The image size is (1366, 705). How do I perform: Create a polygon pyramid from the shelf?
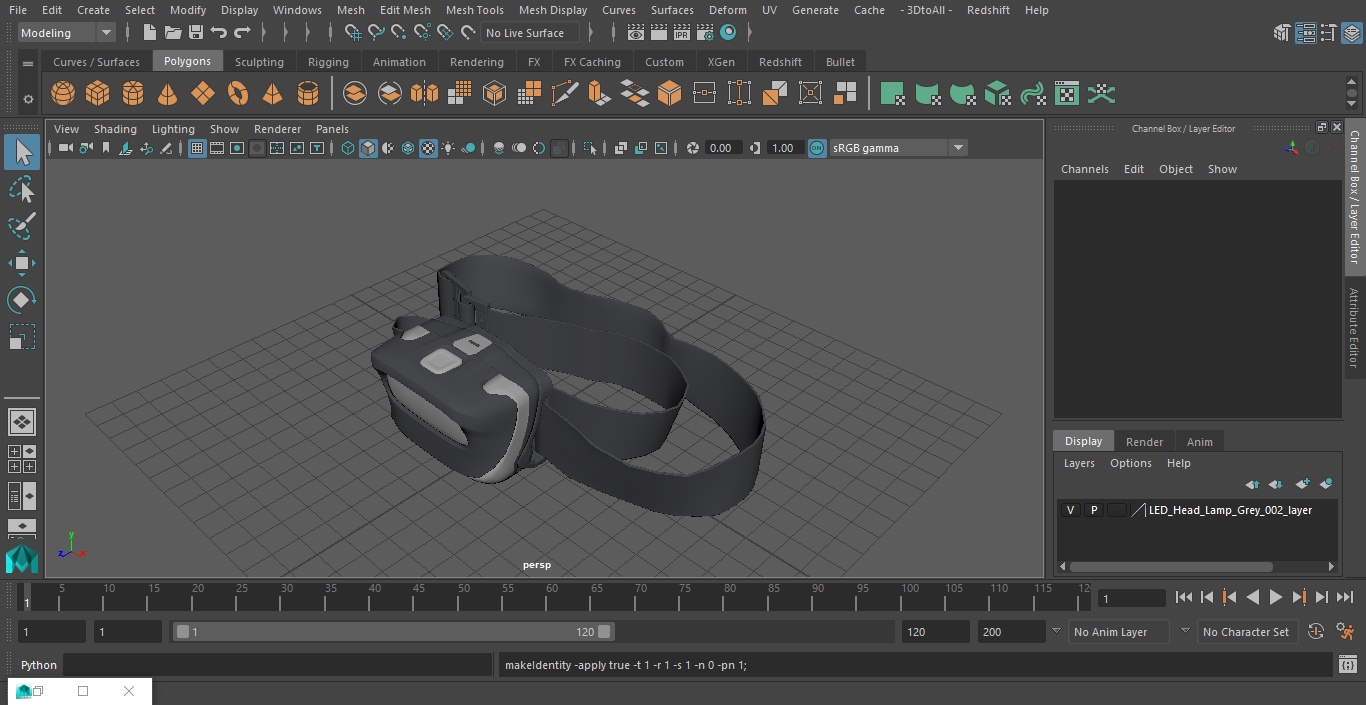coord(273,94)
